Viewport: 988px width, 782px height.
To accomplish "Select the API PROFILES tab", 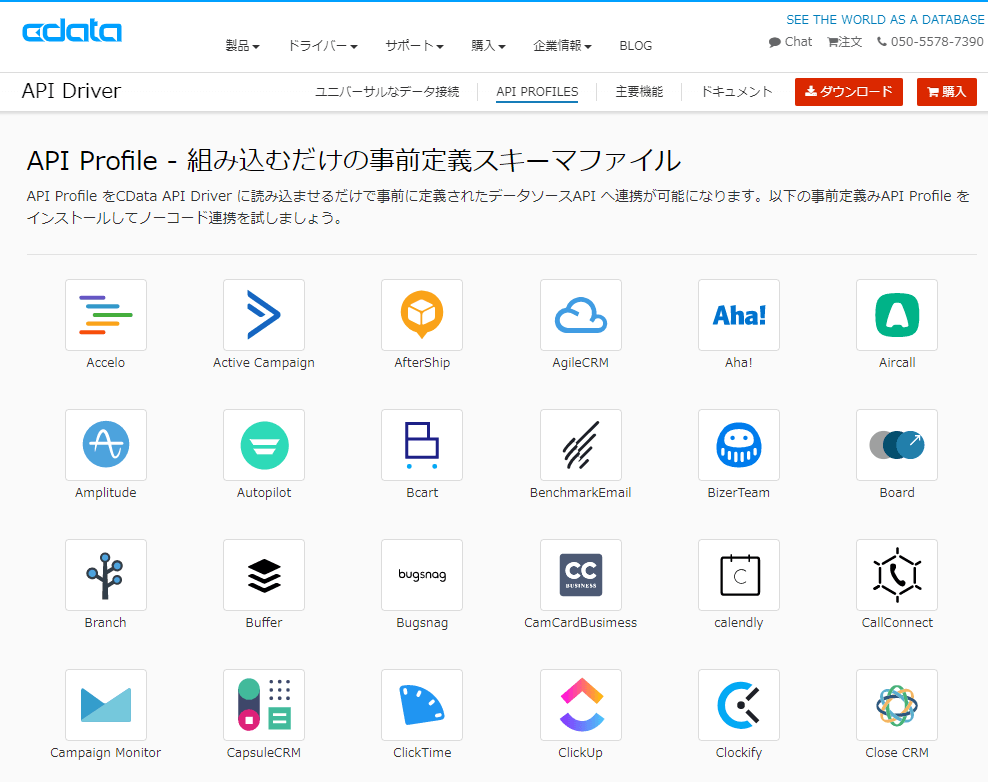I will 537,92.
